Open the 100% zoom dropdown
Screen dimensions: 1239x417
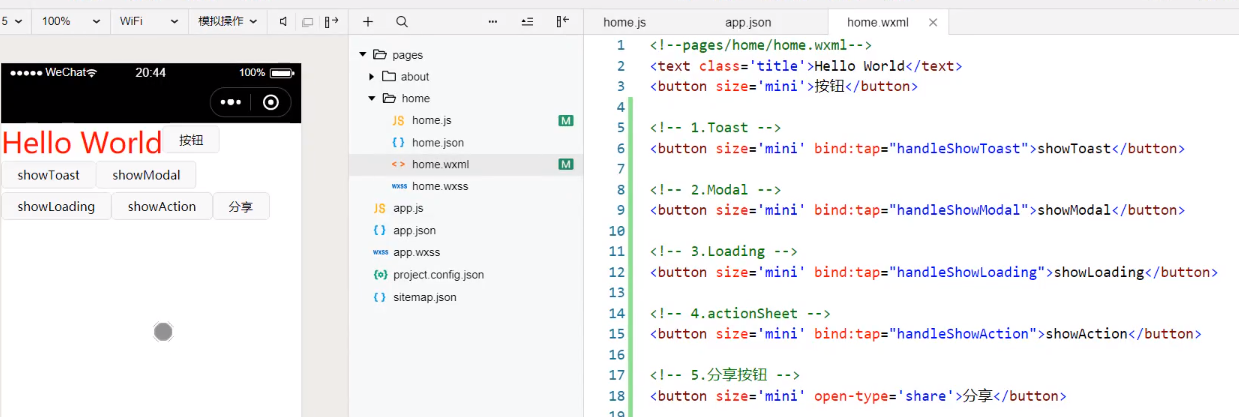pos(71,21)
